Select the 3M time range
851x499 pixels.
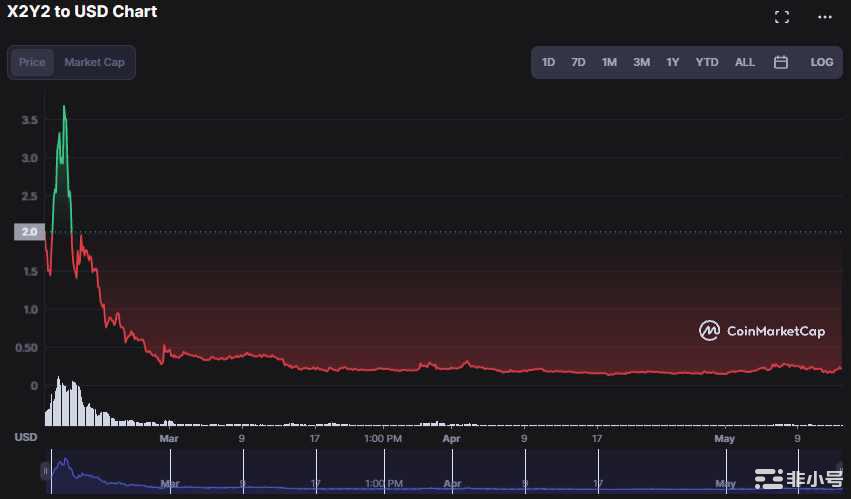pyautogui.click(x=641, y=62)
